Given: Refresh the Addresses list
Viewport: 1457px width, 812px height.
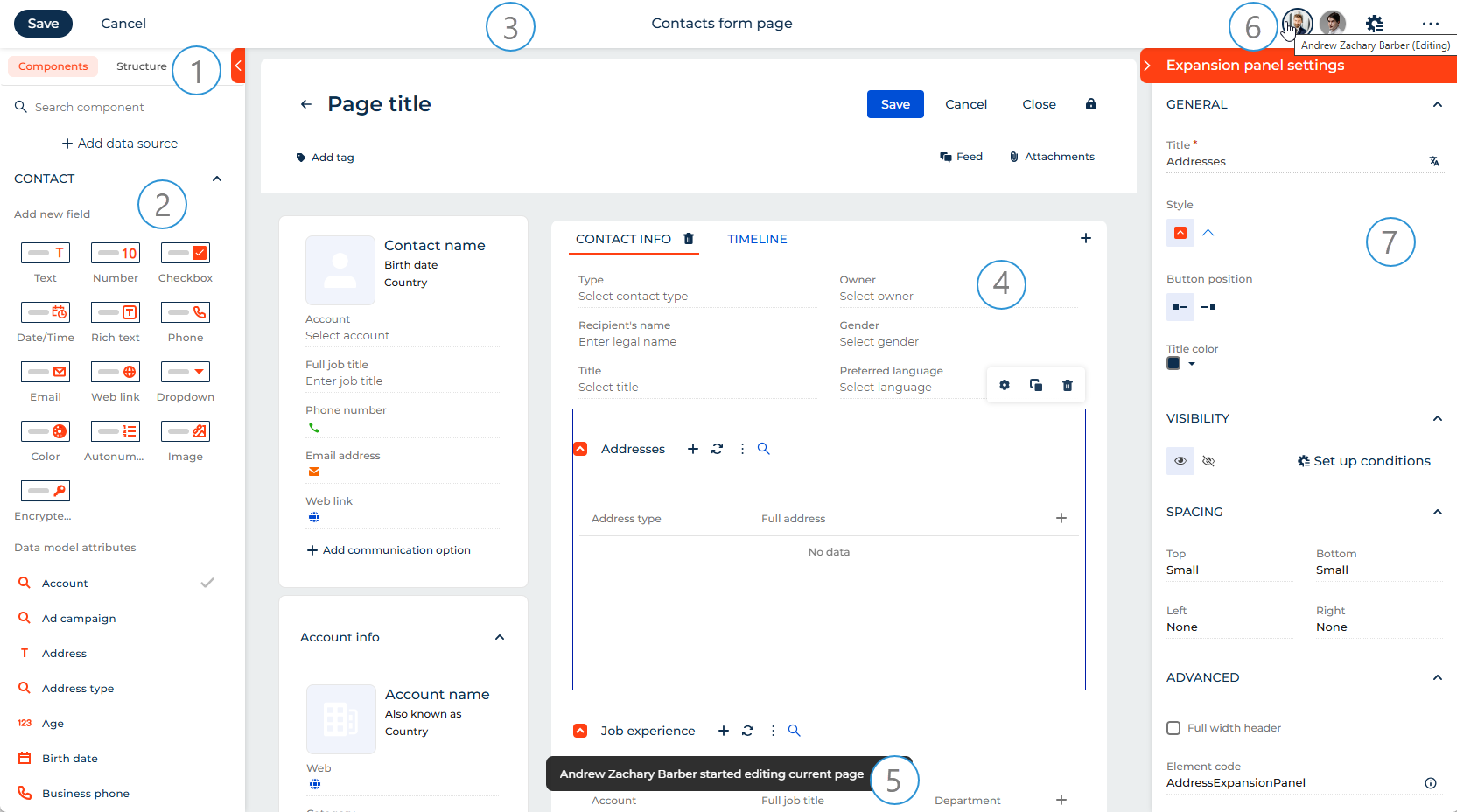Looking at the screenshot, I should (x=718, y=448).
